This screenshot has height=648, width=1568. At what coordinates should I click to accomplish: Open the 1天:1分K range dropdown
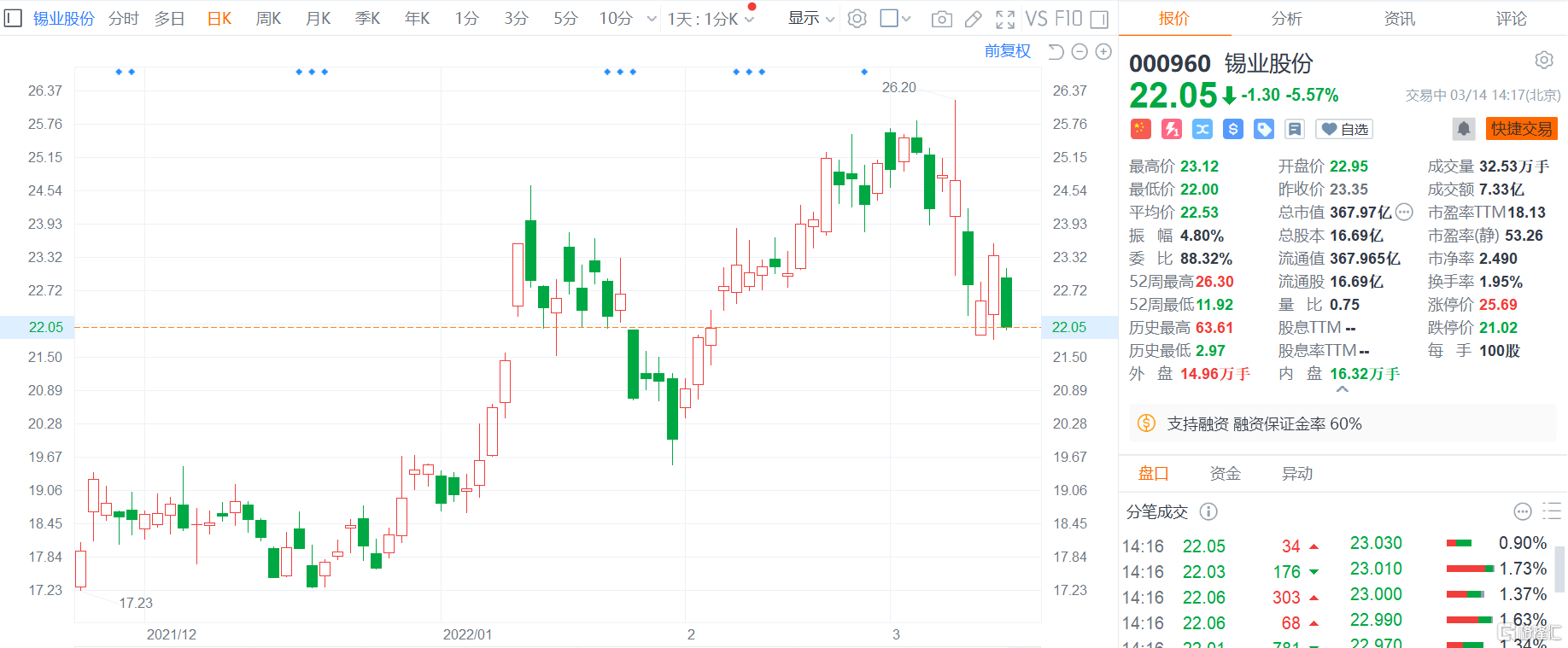(x=711, y=19)
